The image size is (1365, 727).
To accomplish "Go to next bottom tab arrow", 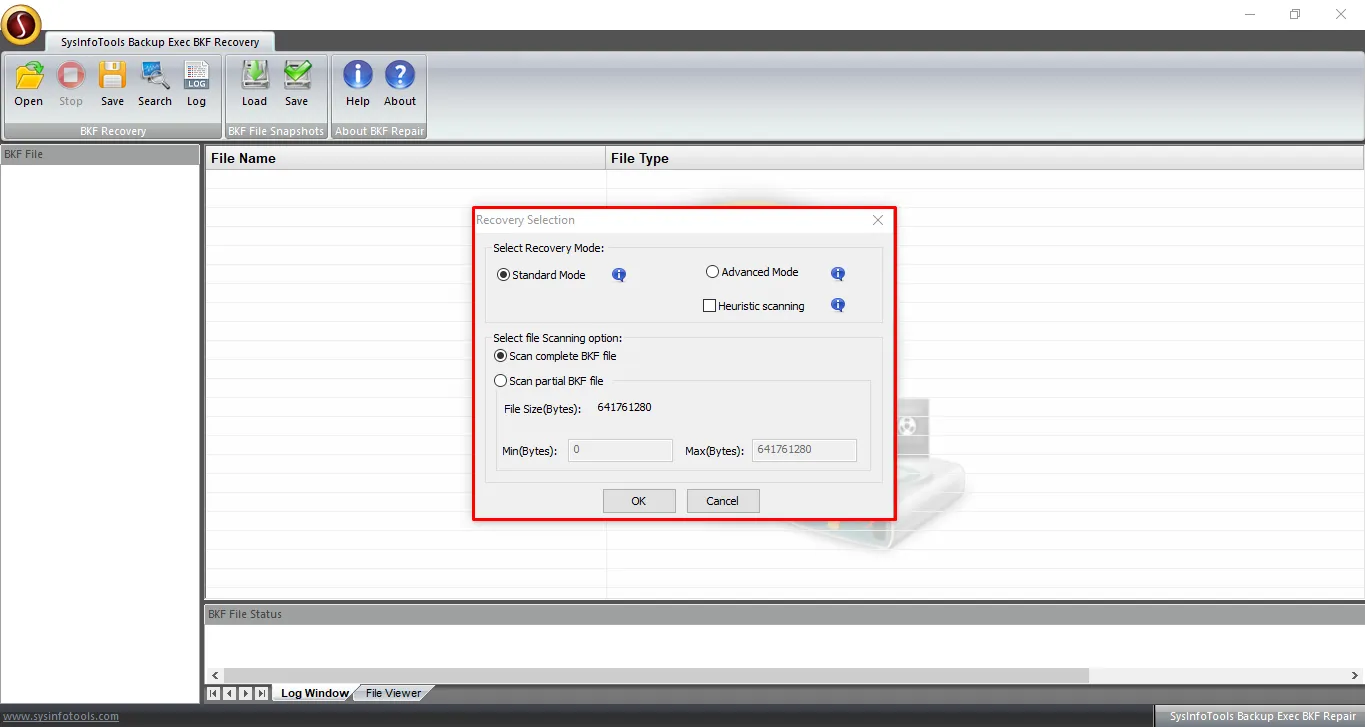I will click(245, 693).
